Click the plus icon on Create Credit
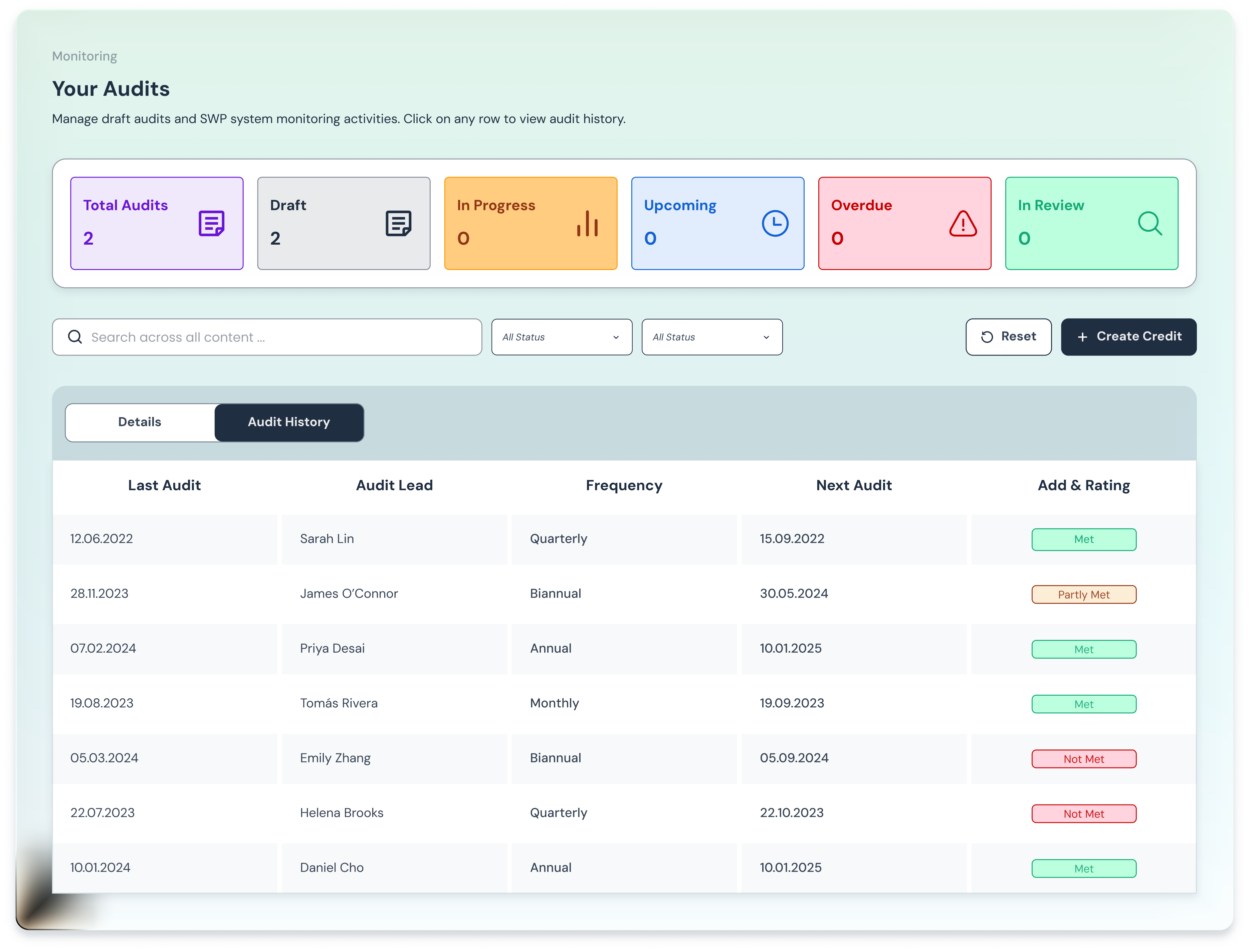Image resolution: width=1249 pixels, height=952 pixels. pos(1082,337)
